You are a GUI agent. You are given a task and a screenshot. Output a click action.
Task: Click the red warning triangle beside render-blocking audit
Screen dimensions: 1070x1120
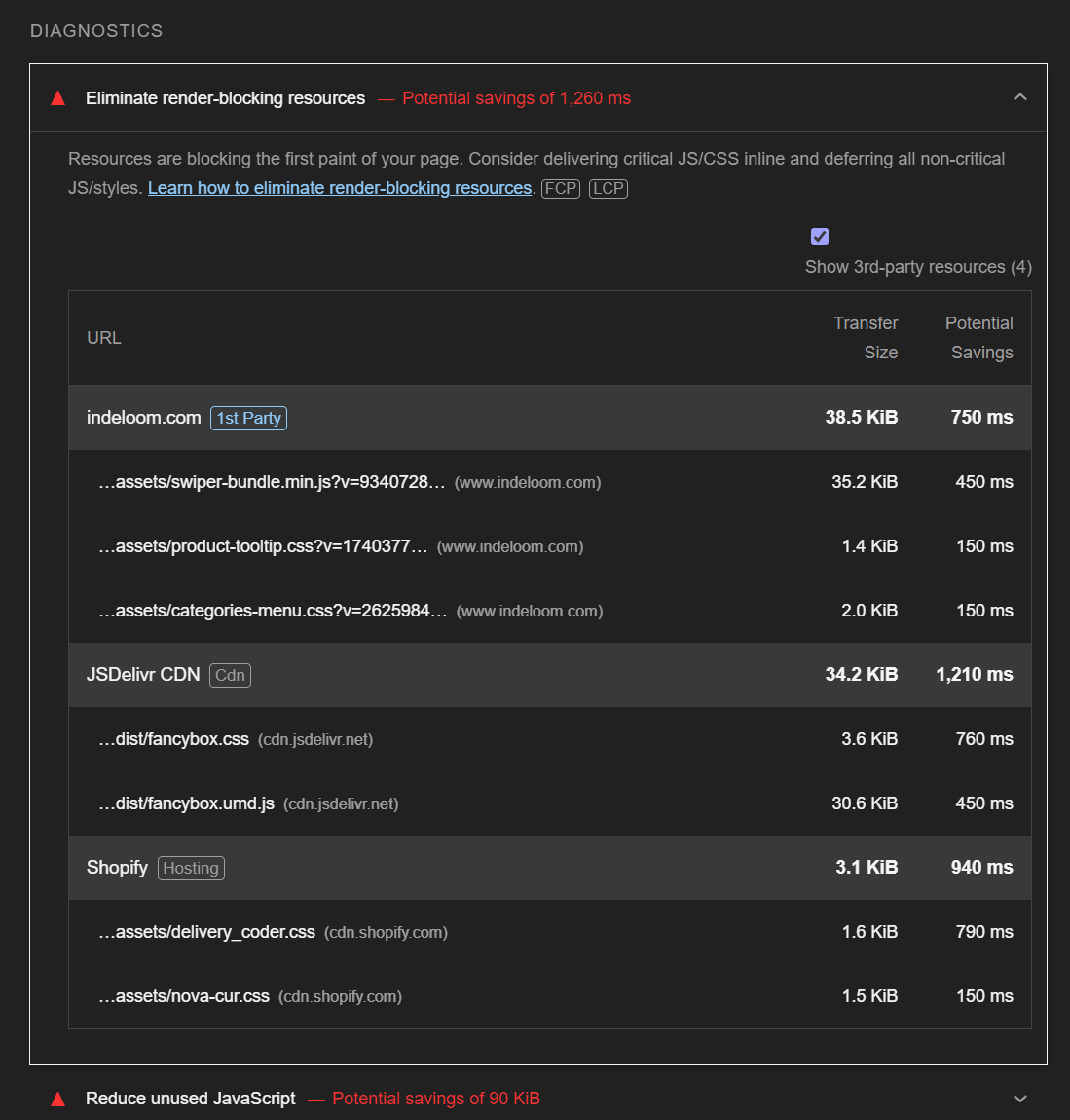pyautogui.click(x=58, y=98)
